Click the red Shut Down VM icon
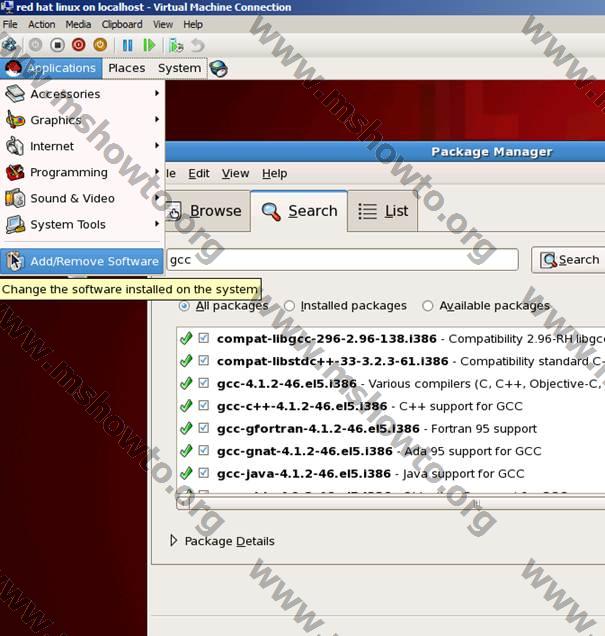The width and height of the screenshot is (605, 636). pos(79,45)
